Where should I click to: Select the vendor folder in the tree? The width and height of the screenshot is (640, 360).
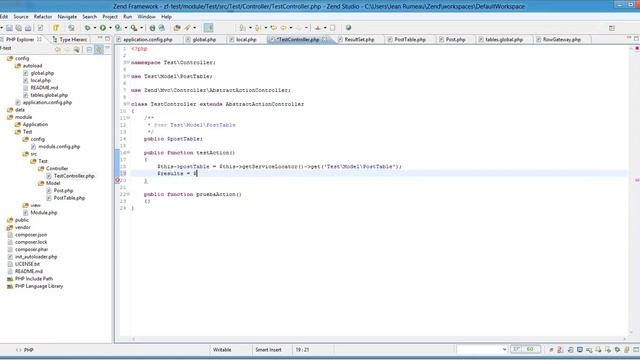22,227
